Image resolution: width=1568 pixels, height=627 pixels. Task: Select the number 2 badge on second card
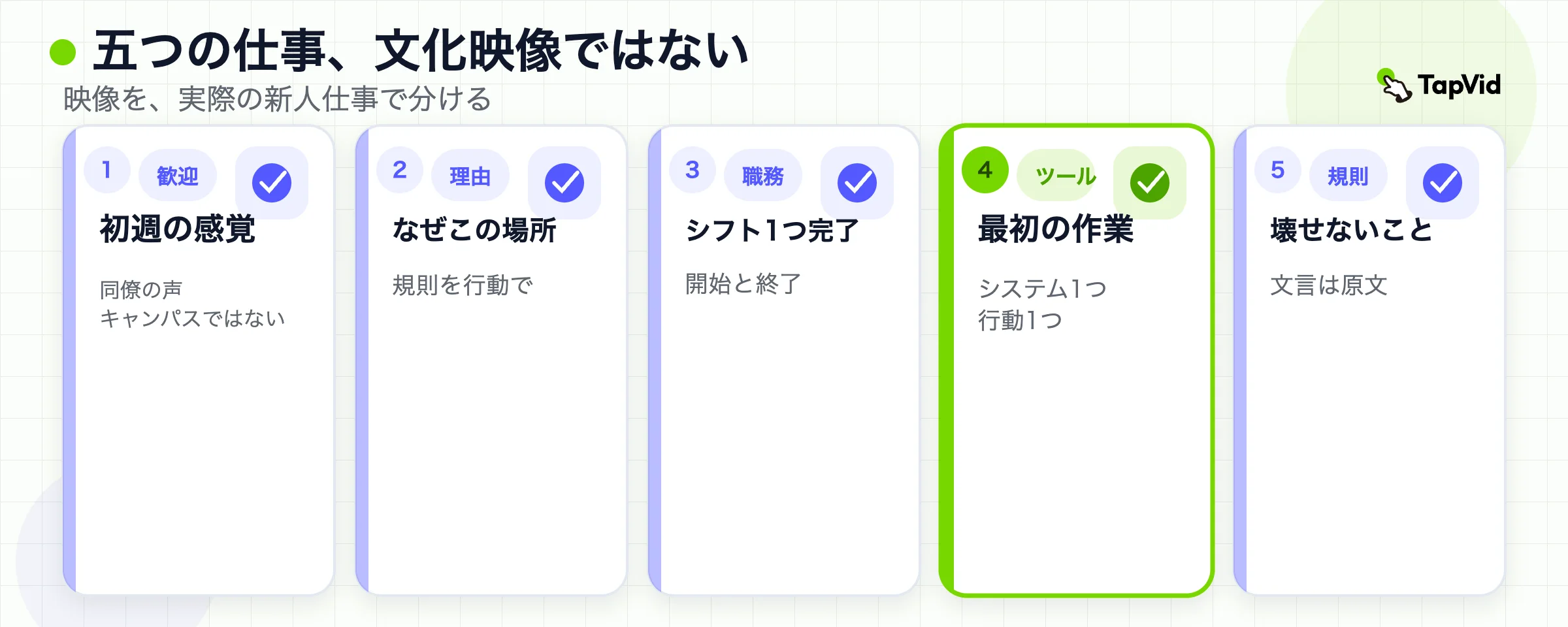coord(400,170)
